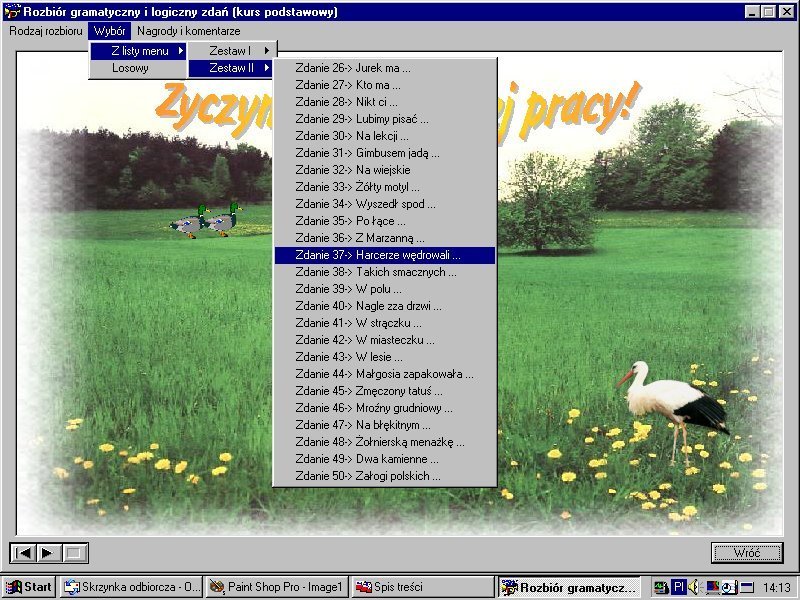This screenshot has width=800, height=600.
Task: Choose the Losowy menu option
Action: pos(130,68)
